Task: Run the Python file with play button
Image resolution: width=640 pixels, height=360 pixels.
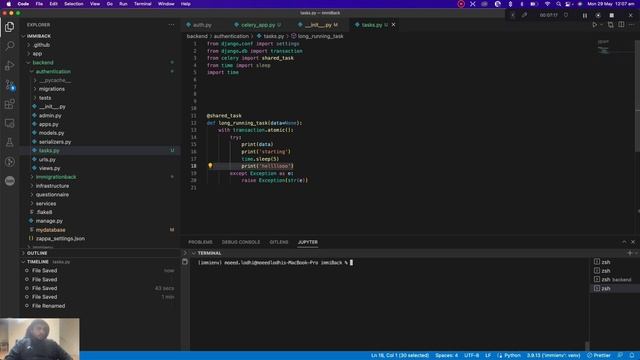Action: tap(594, 25)
